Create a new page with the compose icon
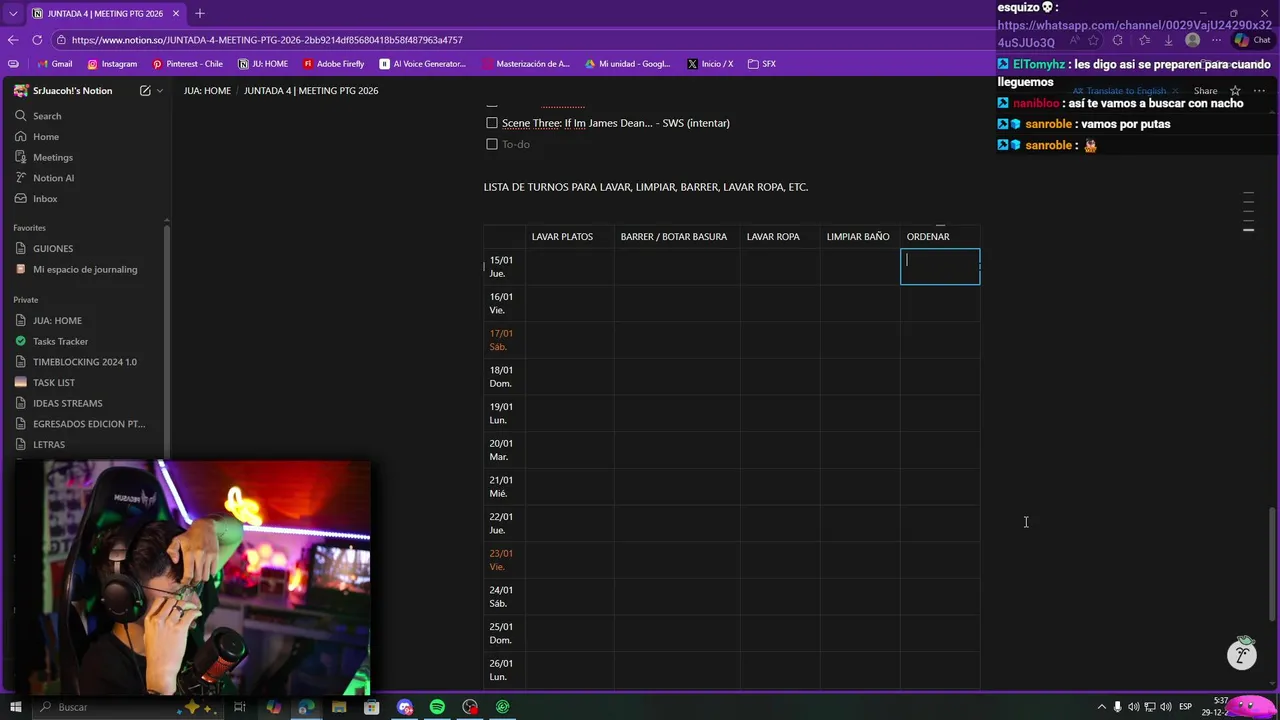This screenshot has width=1280, height=720. pos(145,91)
